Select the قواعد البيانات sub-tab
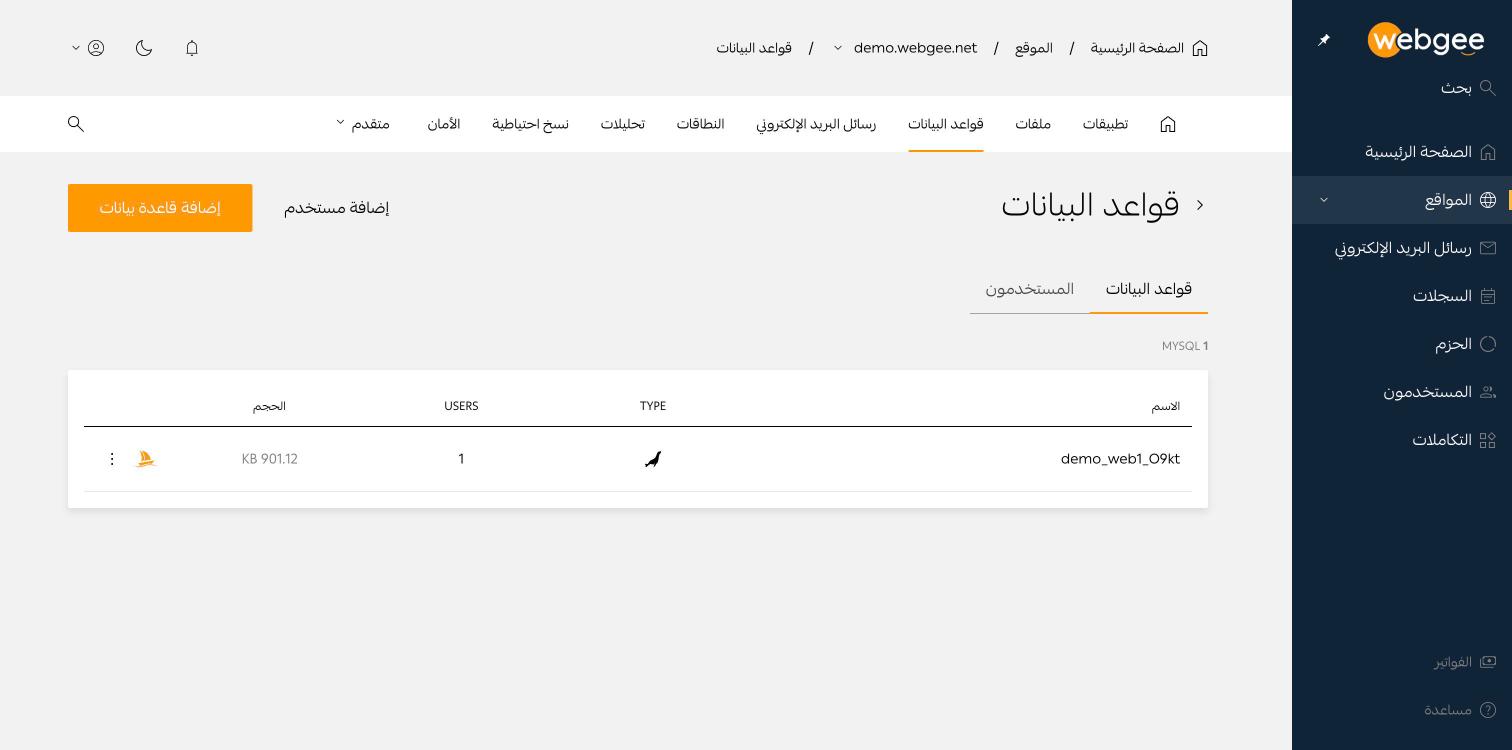 (1149, 289)
